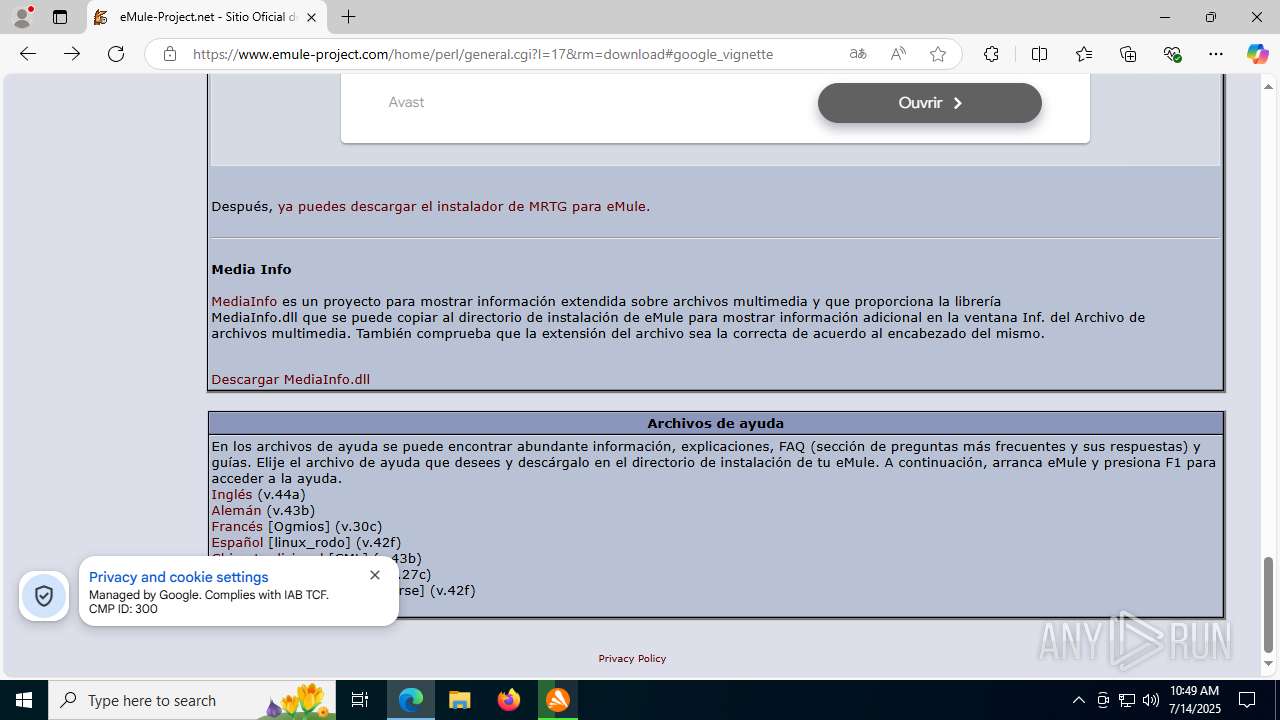Go forward to next page

(x=72, y=54)
